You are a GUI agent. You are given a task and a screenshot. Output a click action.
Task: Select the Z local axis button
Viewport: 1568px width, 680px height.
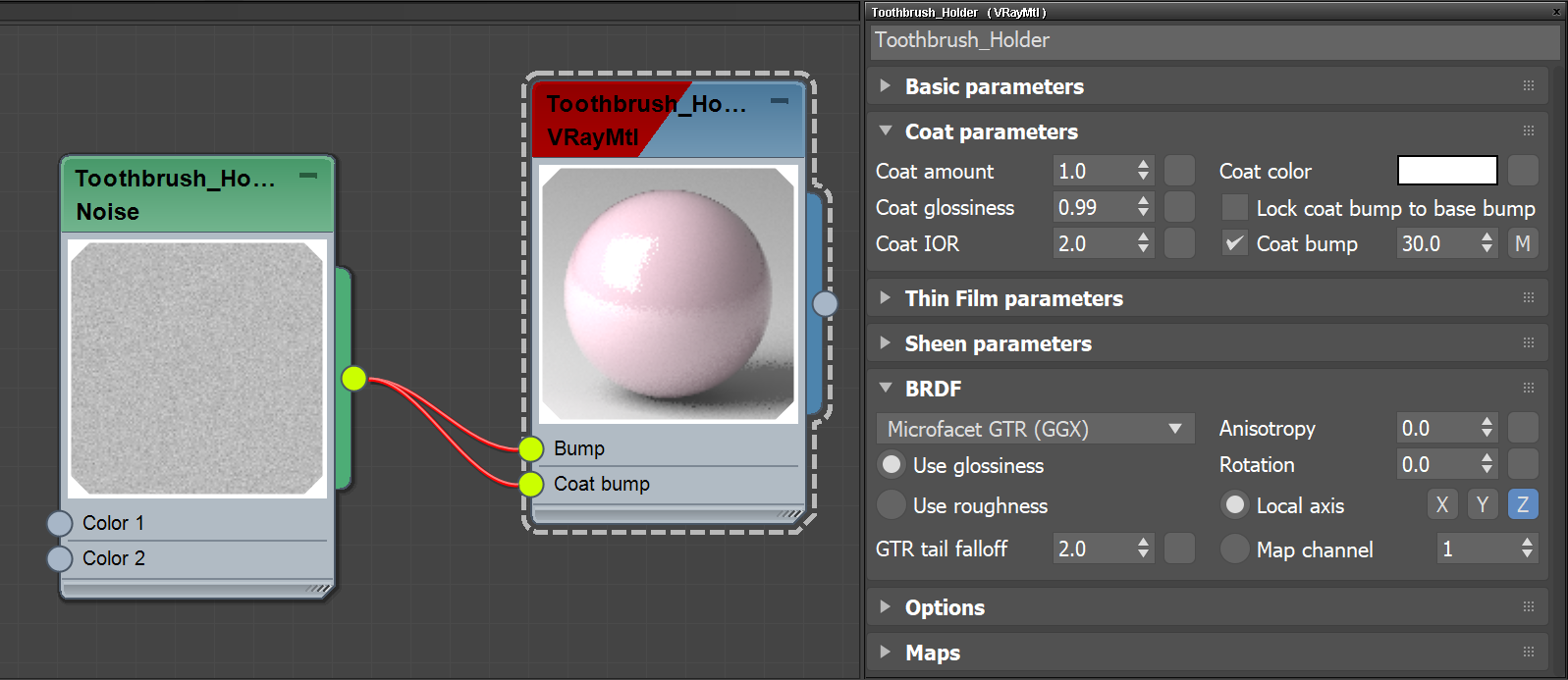click(1523, 504)
